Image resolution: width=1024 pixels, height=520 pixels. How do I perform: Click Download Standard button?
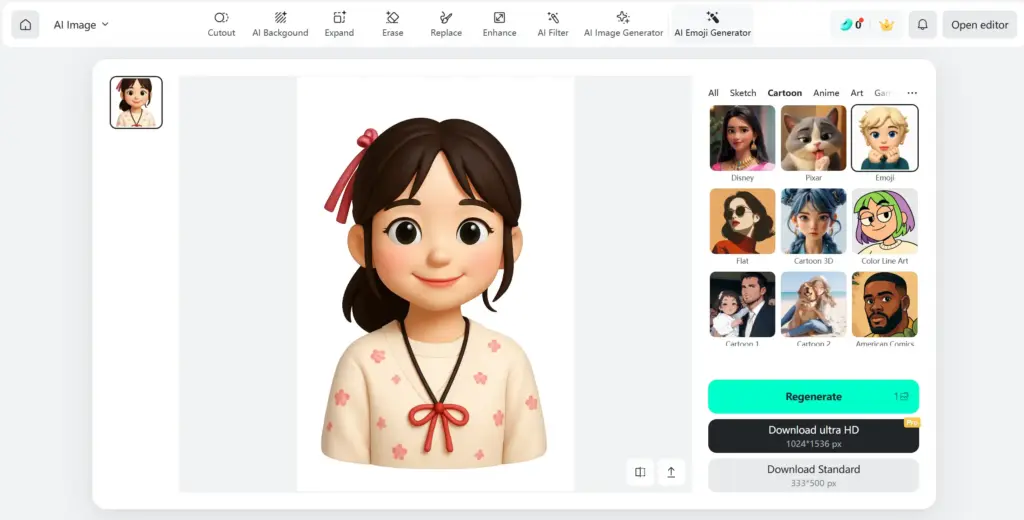[813, 475]
